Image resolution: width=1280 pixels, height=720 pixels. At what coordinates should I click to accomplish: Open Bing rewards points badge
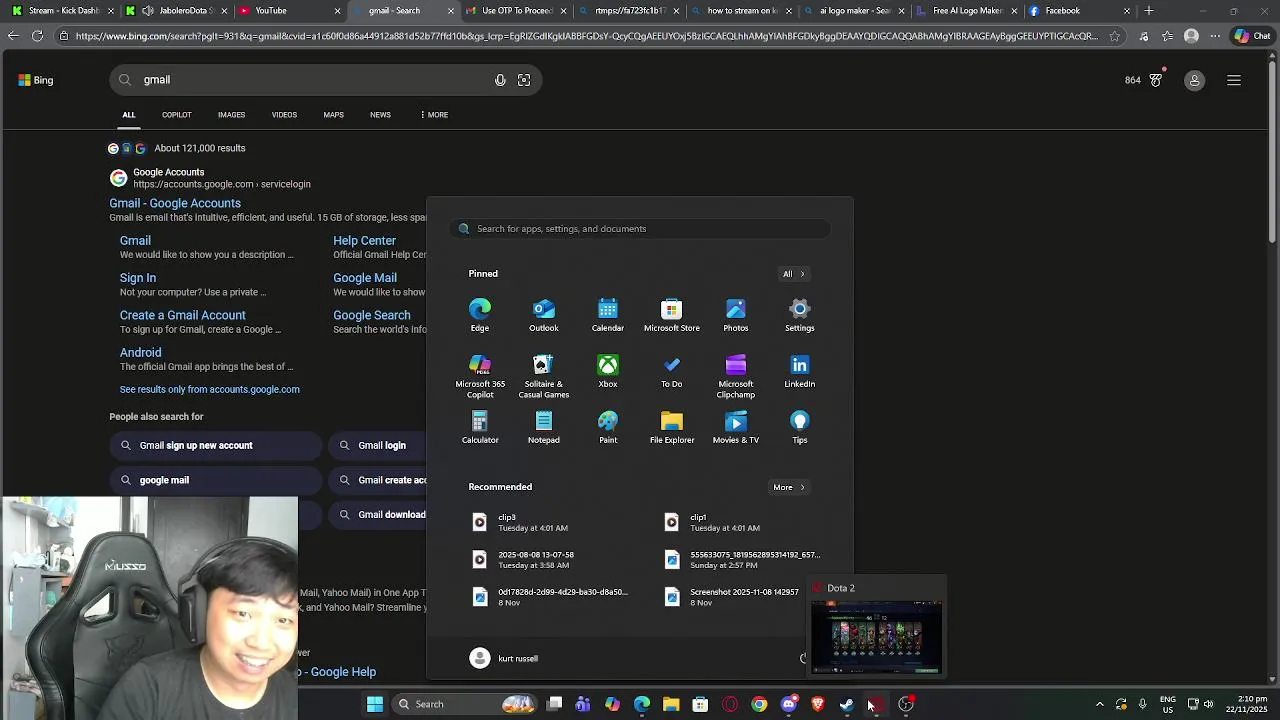[1144, 80]
